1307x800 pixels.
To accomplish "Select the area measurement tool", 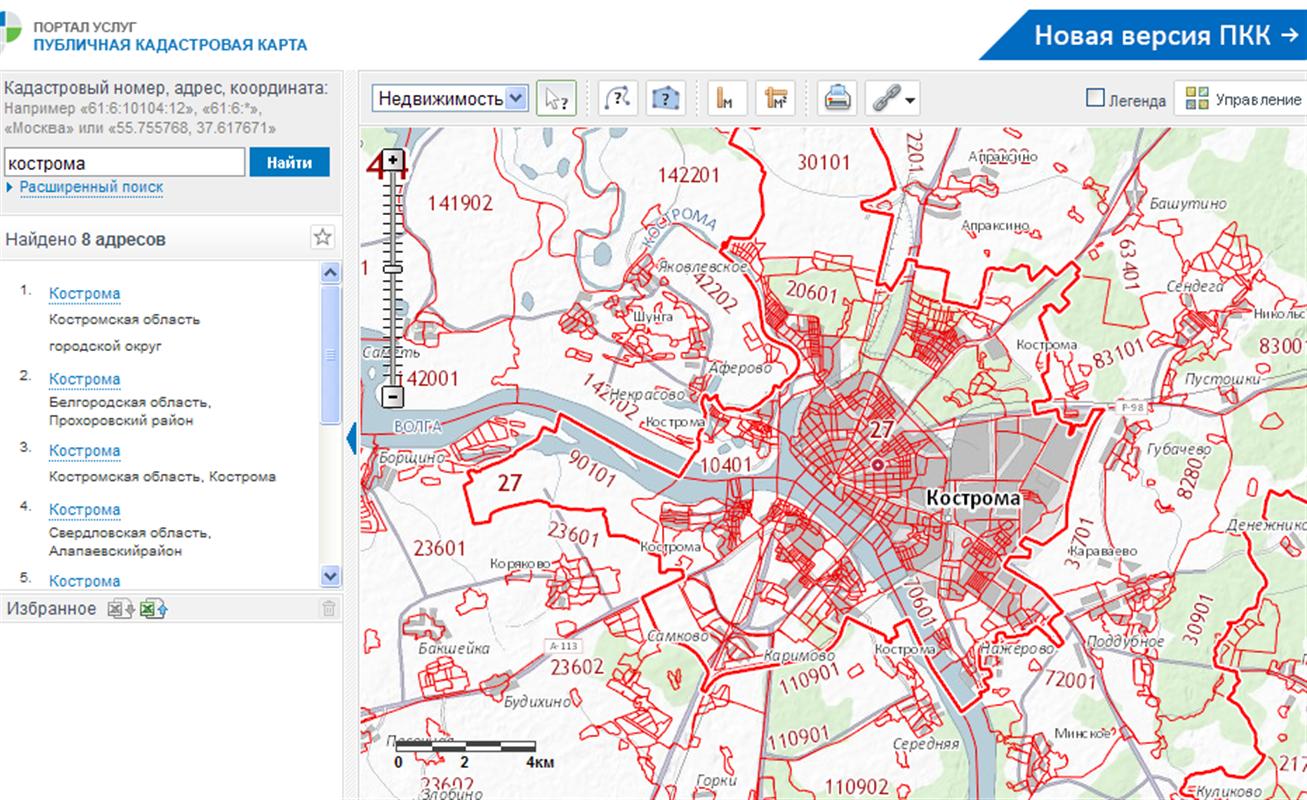I will pos(775,98).
